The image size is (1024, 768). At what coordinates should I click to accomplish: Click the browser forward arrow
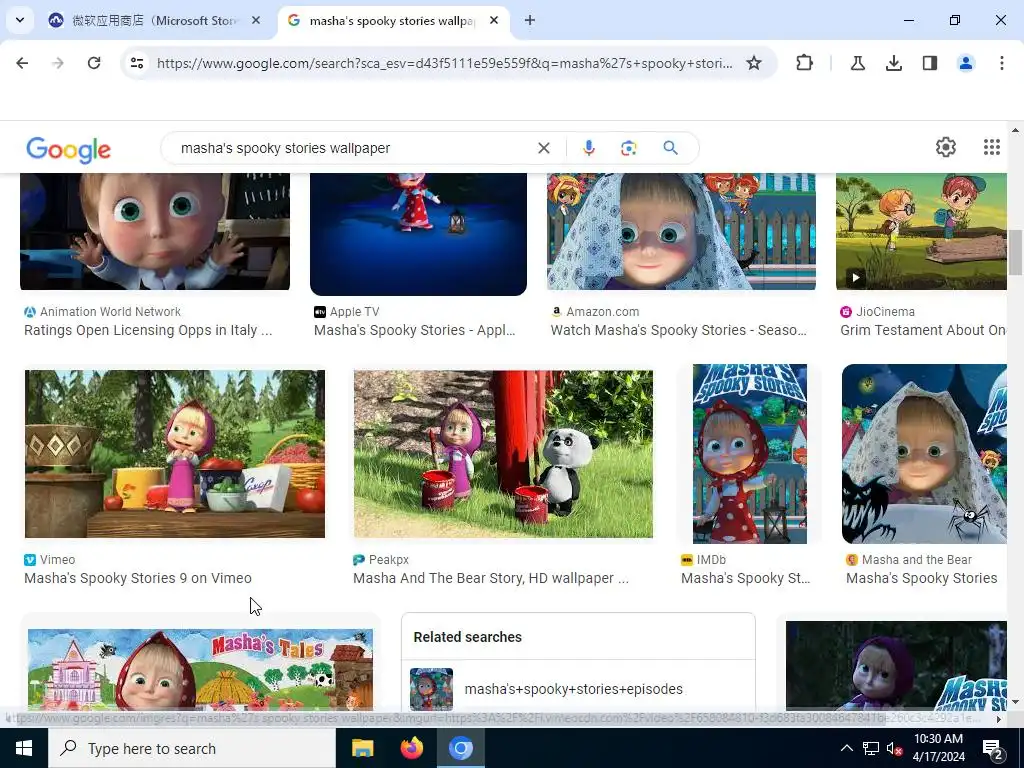point(58,63)
